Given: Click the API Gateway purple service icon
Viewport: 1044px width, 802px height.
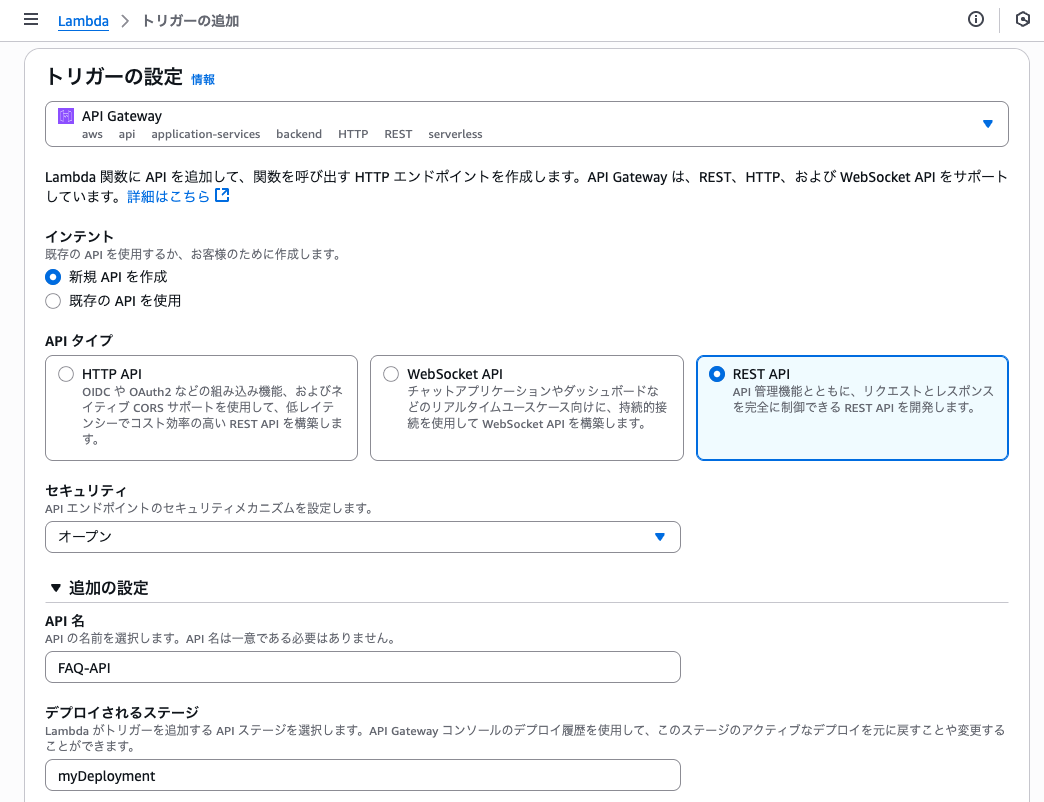Looking at the screenshot, I should (66, 116).
